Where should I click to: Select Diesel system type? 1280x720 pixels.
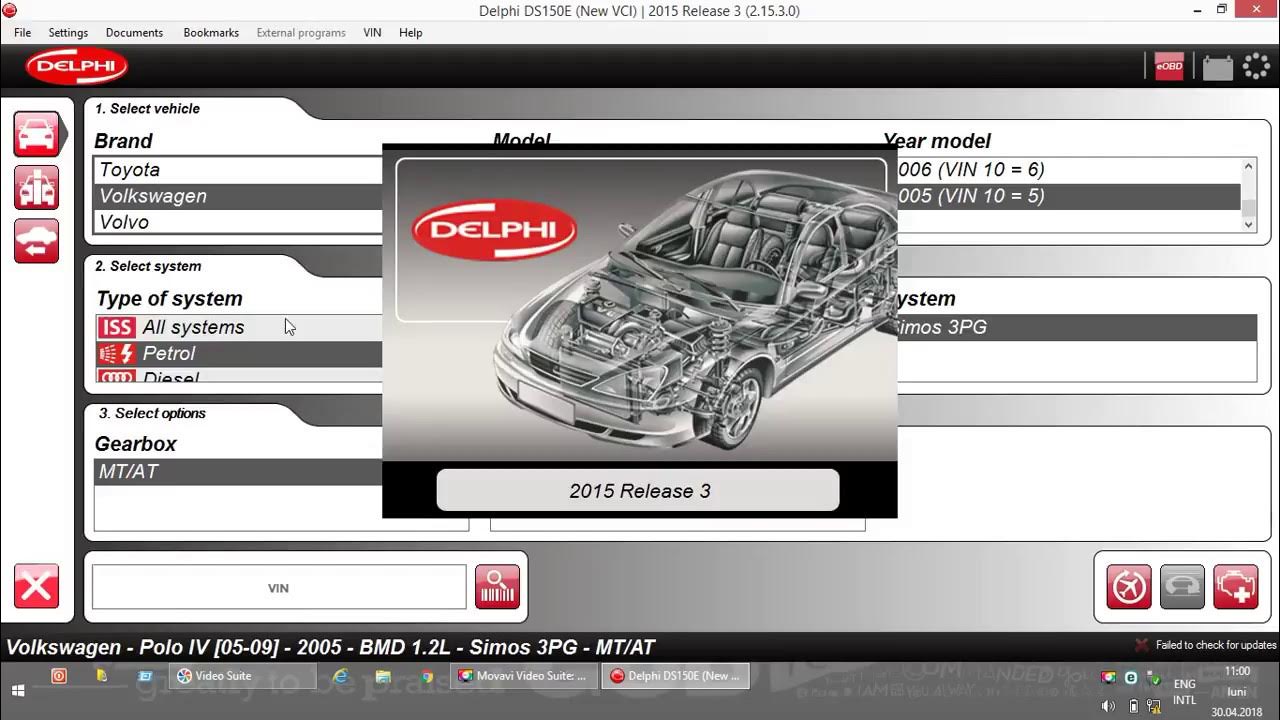tap(239, 376)
